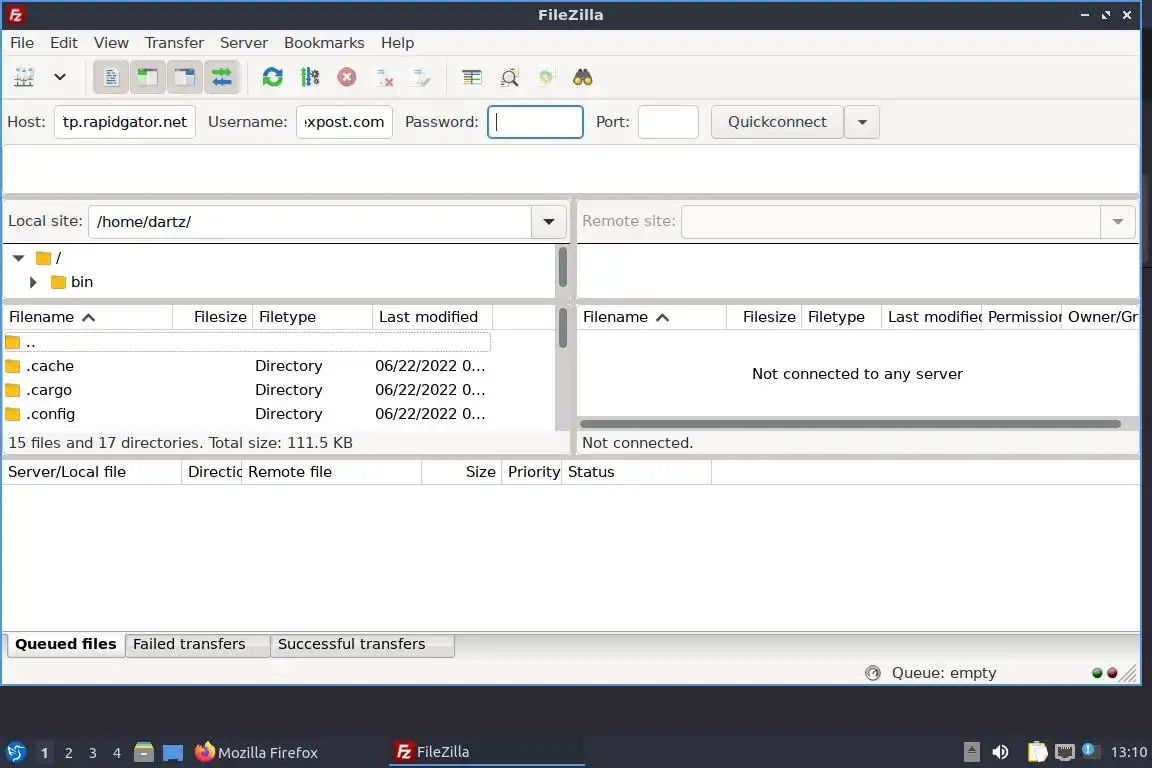Select the .config directory row

pyautogui.click(x=247, y=414)
